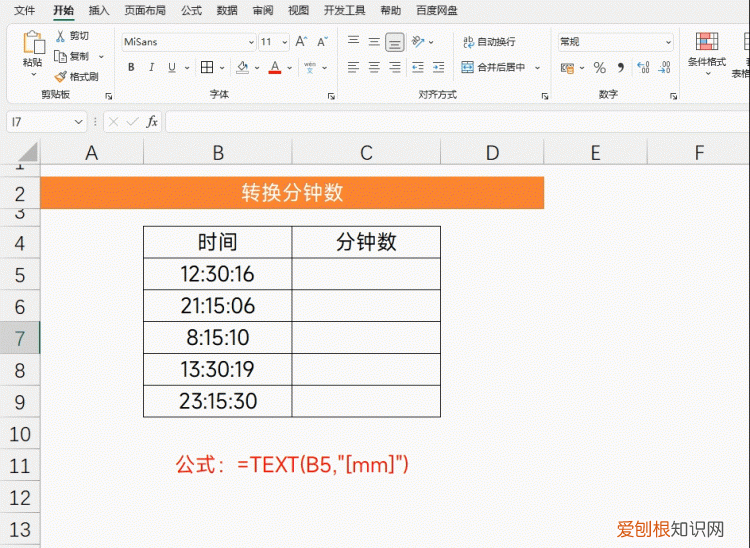The image size is (750, 548).
Task: Align text left in cell
Action: [353, 67]
